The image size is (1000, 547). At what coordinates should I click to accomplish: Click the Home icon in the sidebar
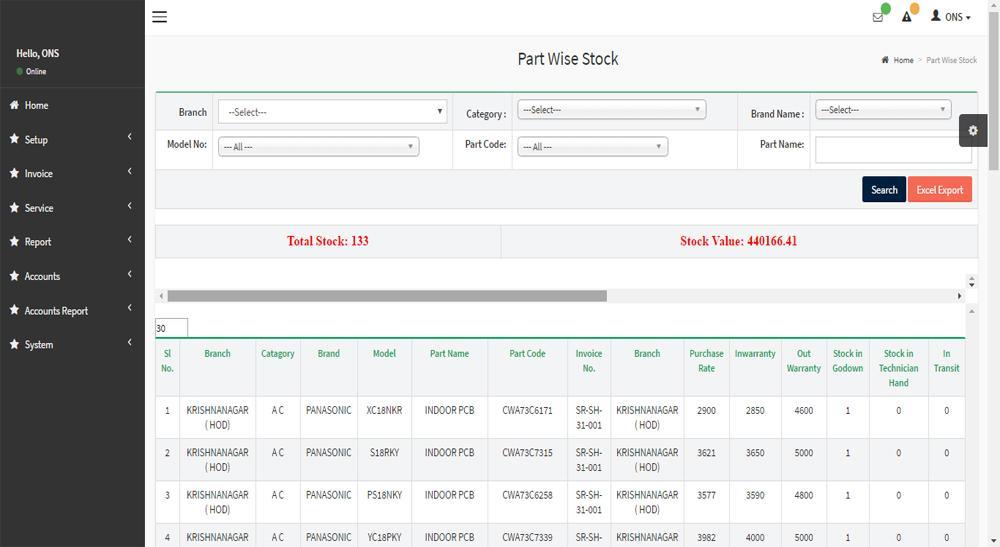15,105
